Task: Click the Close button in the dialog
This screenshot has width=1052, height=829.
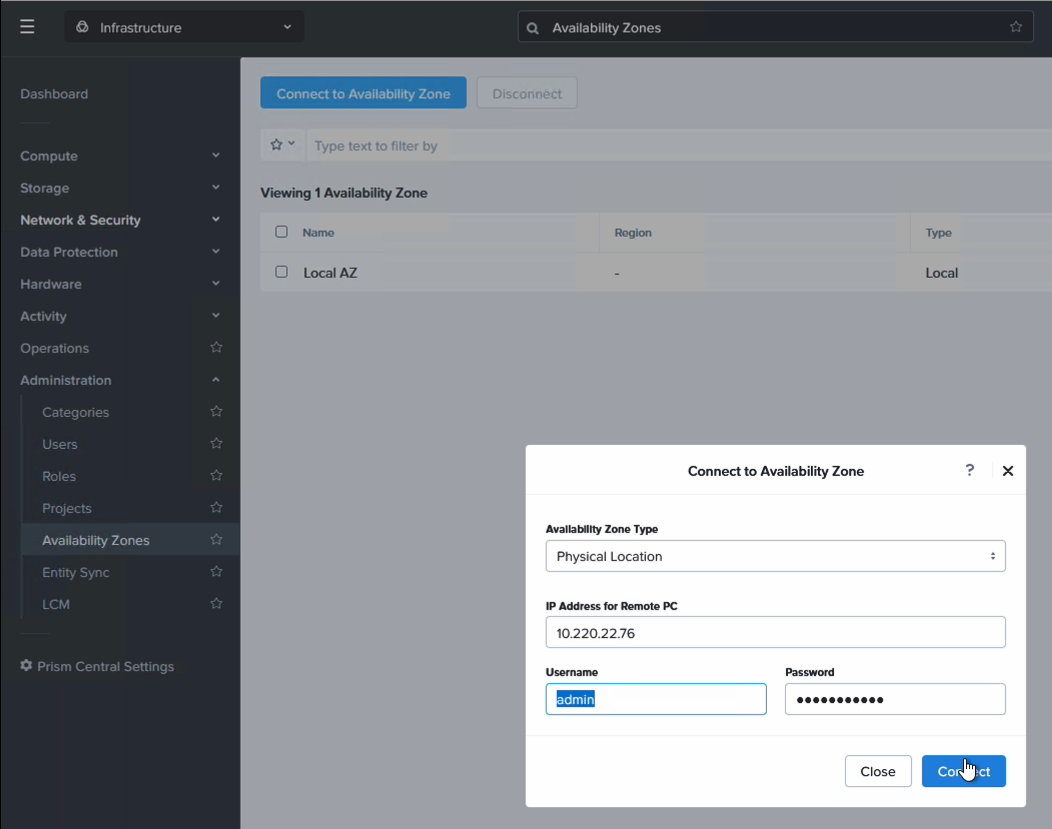Action: click(x=878, y=771)
